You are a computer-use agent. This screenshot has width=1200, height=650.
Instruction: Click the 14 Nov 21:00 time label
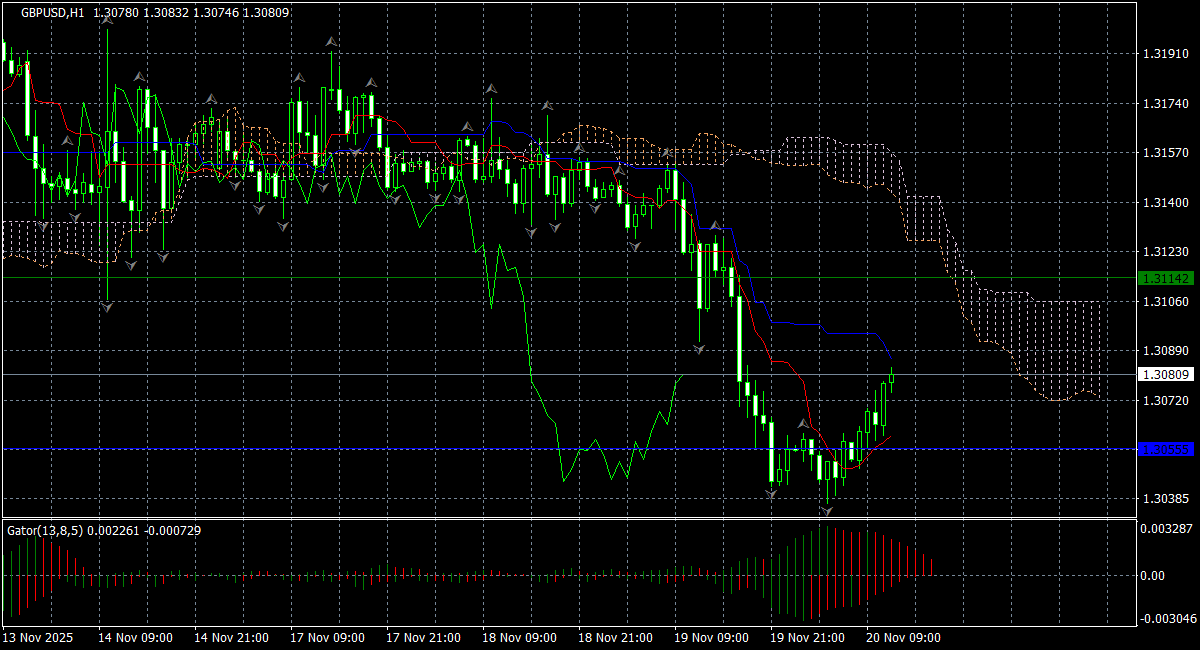pyautogui.click(x=232, y=637)
